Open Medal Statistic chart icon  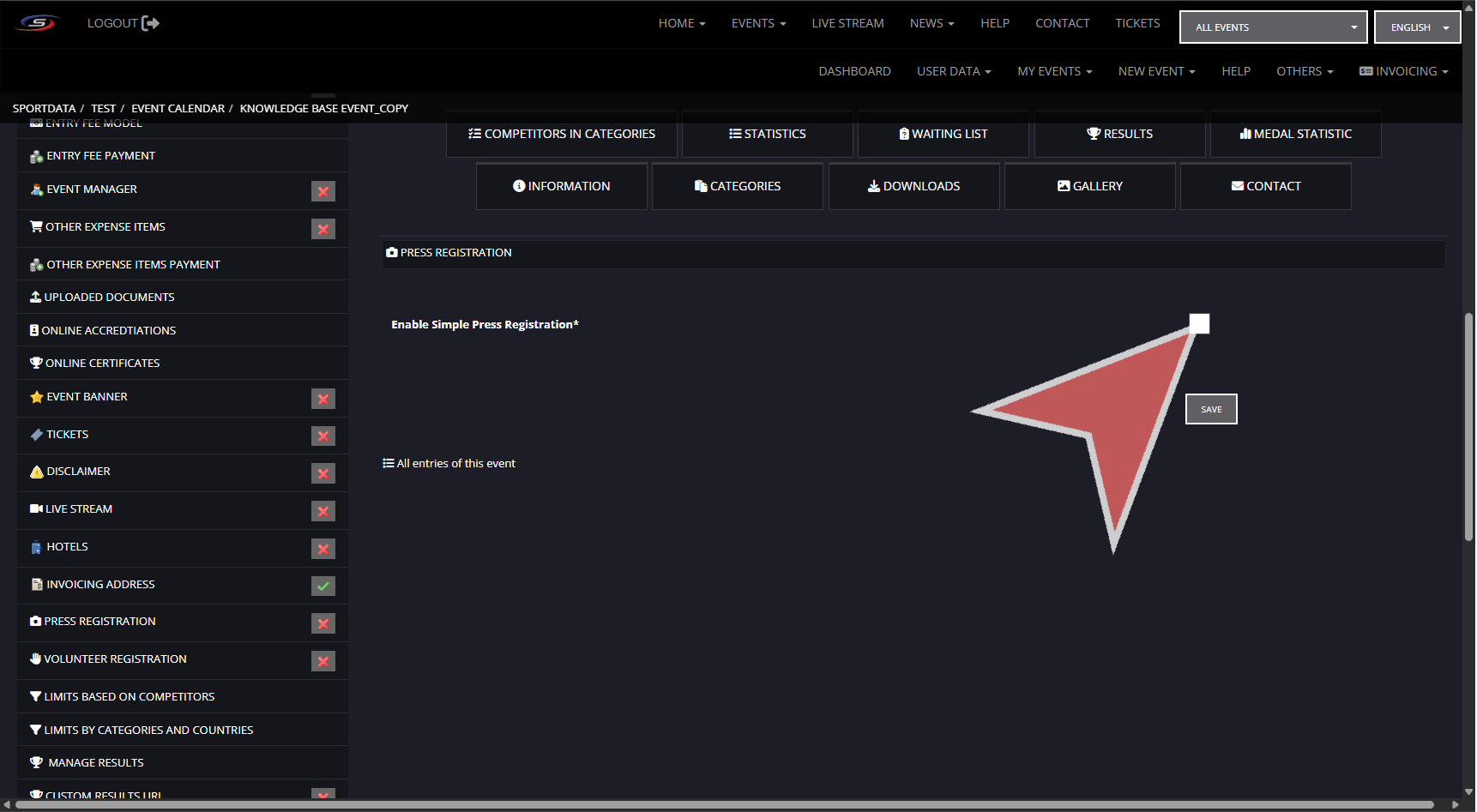pyautogui.click(x=1245, y=134)
